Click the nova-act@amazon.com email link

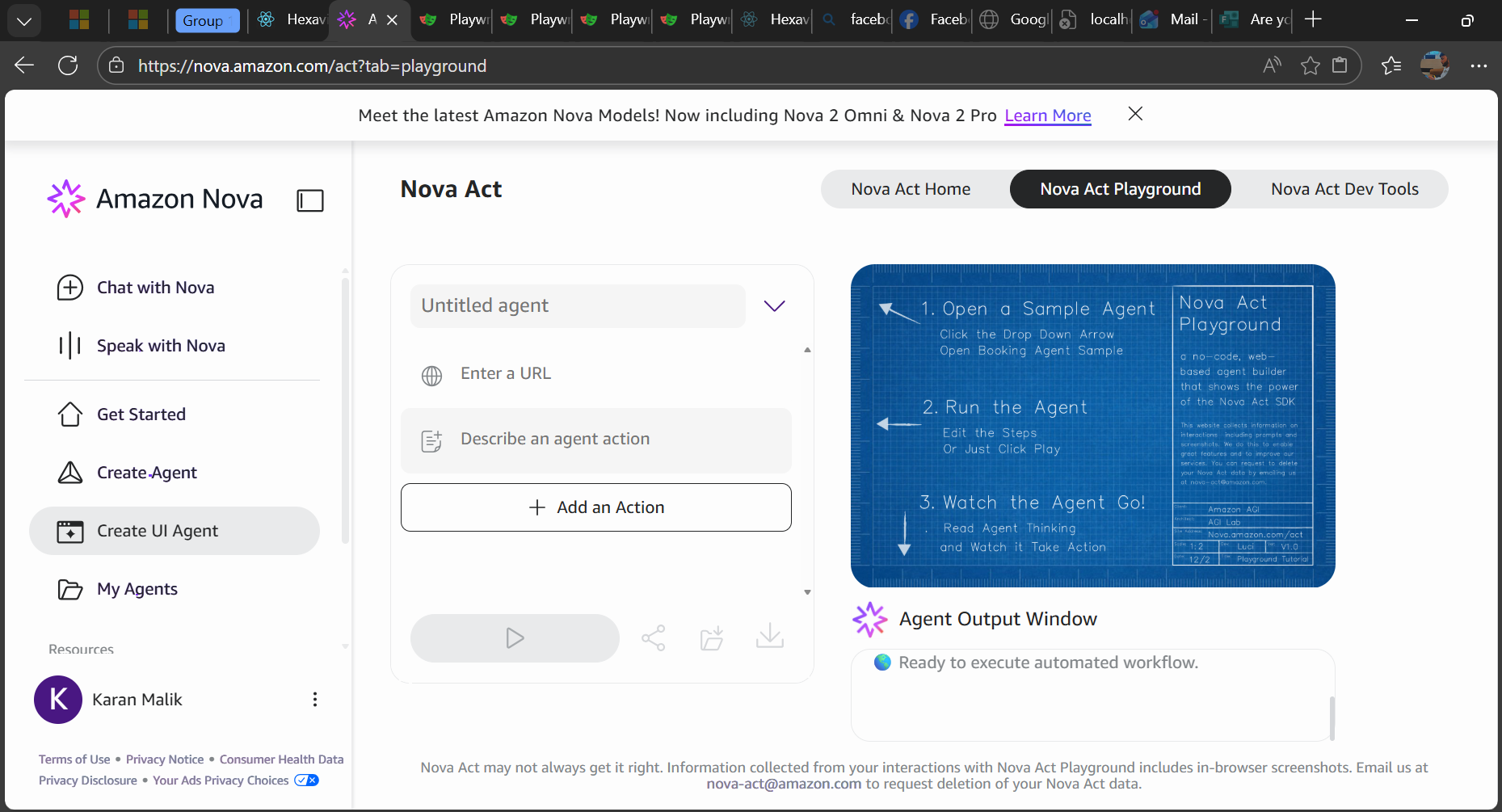[x=784, y=784]
